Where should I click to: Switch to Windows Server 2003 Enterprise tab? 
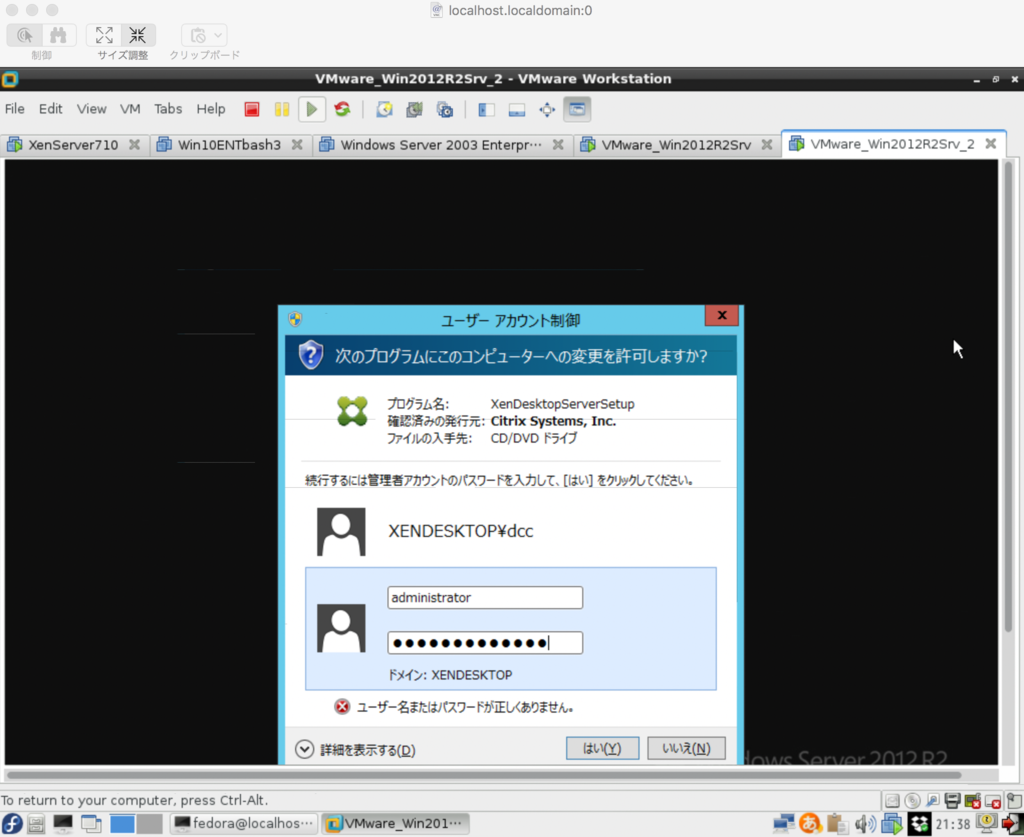coord(441,145)
